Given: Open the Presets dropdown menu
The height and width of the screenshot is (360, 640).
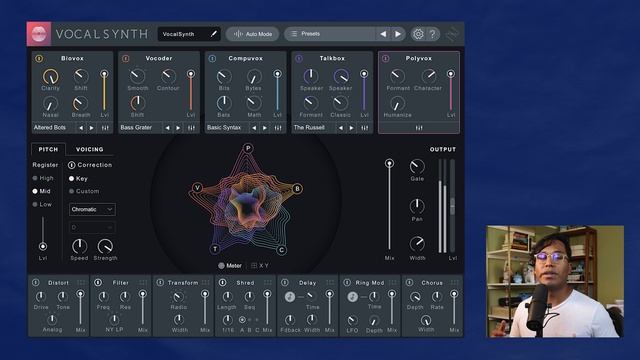Looking at the screenshot, I should (x=330, y=34).
